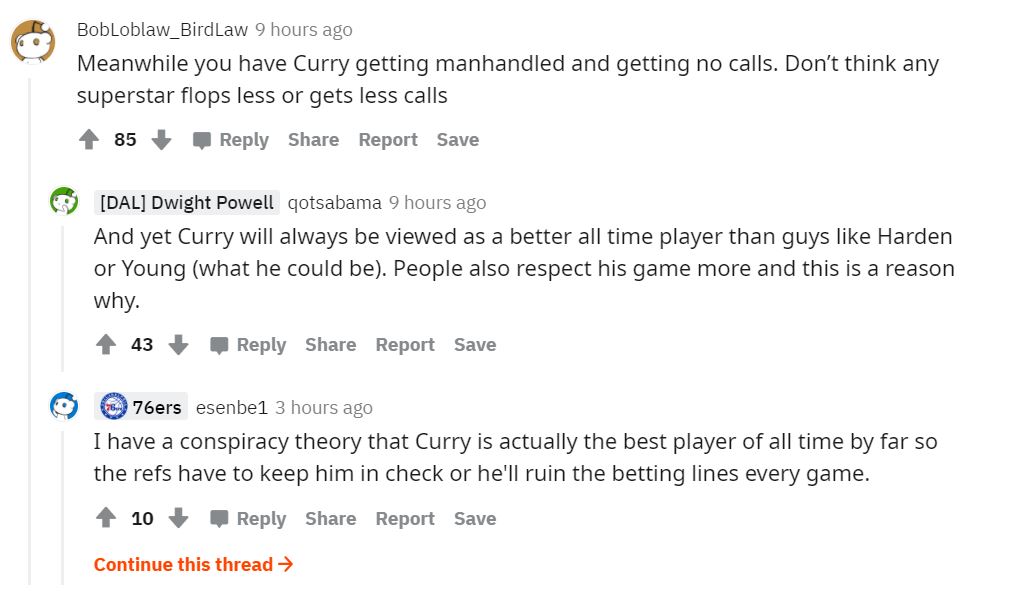The image size is (1017, 612).
Task: Upvote esenbe1's conspiracy theory comment
Action: [106, 519]
